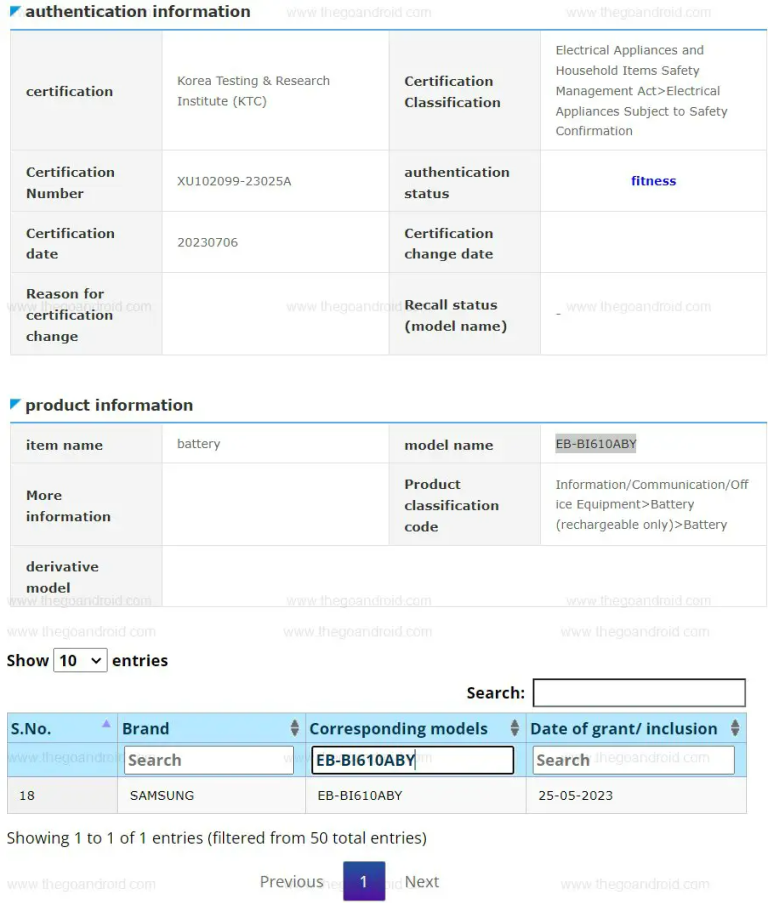The image size is (768, 903).
Task: Click the Date of grant/inclusion sort arrows
Action: coord(735,728)
